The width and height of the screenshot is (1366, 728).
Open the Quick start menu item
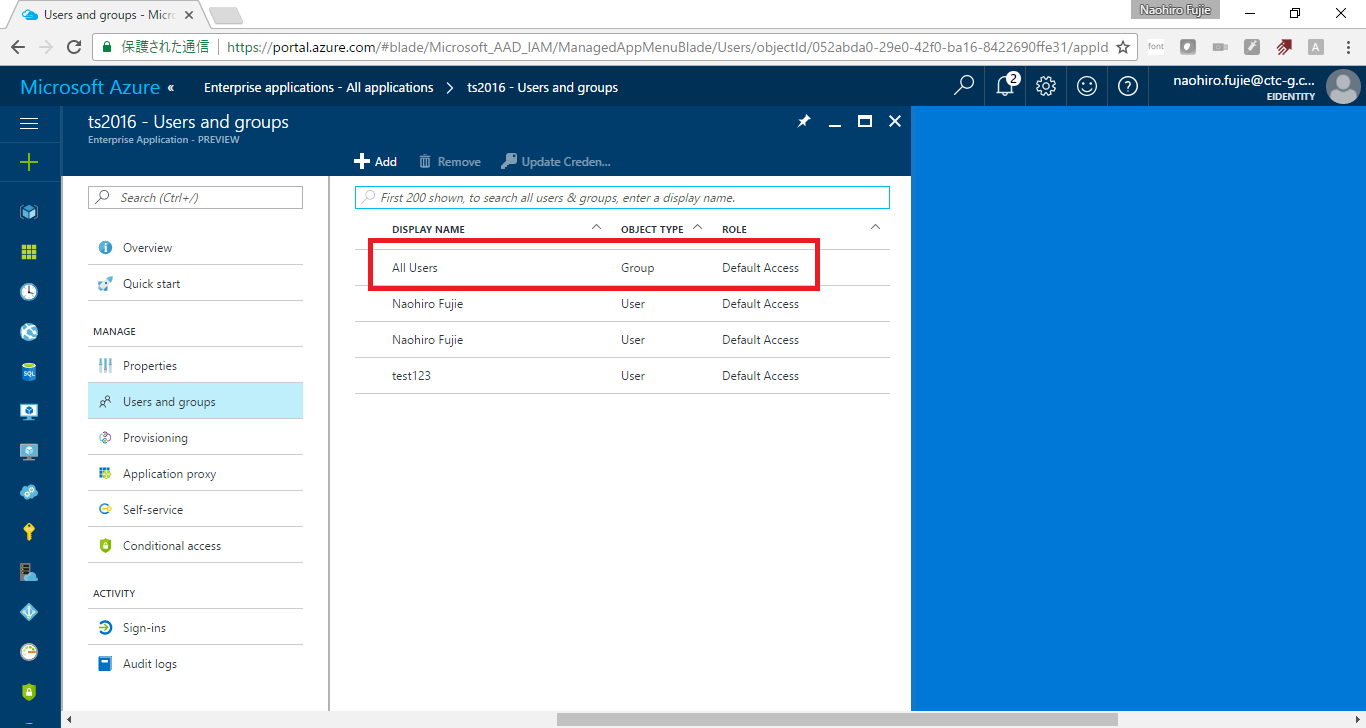tap(195, 284)
